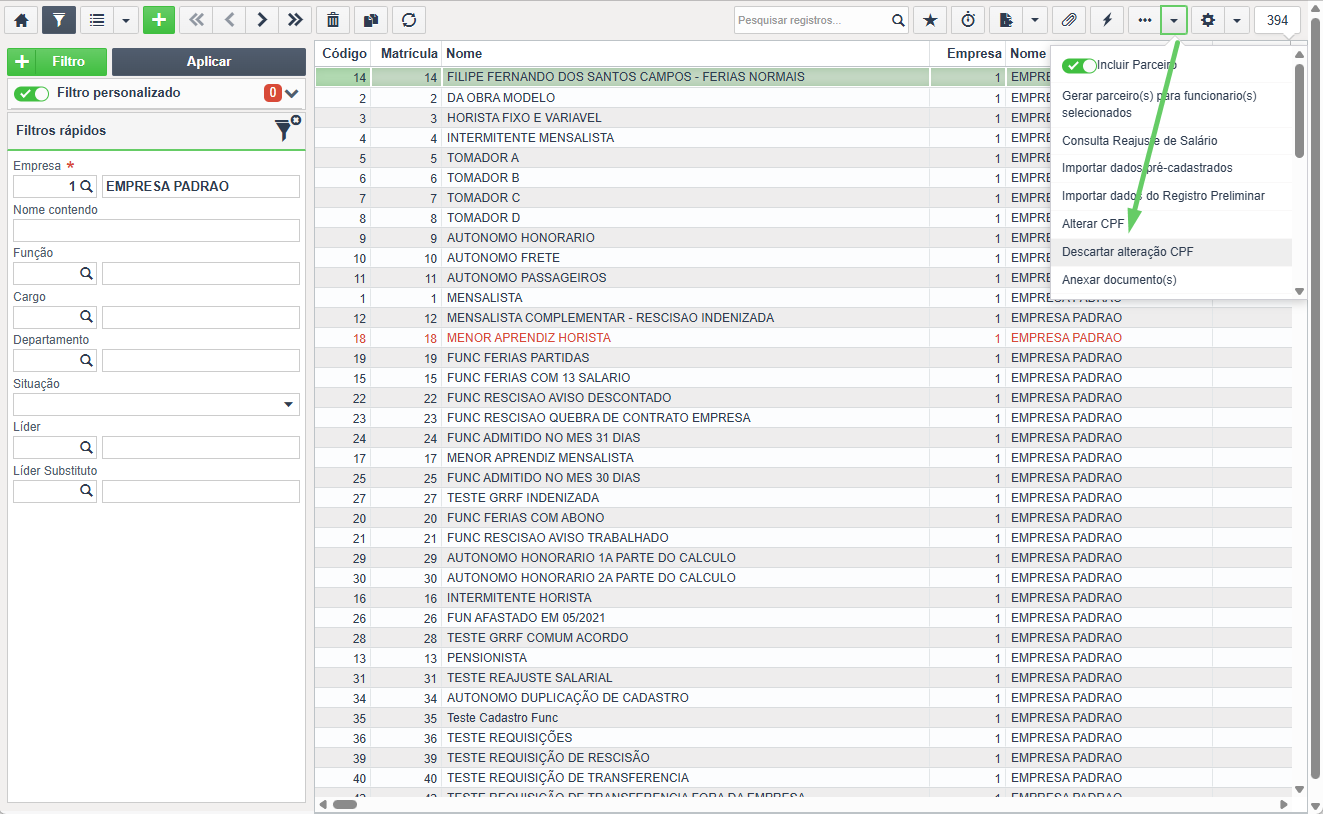Click the Aplicar button
Screen dimensions: 1323x814
click(x=209, y=62)
